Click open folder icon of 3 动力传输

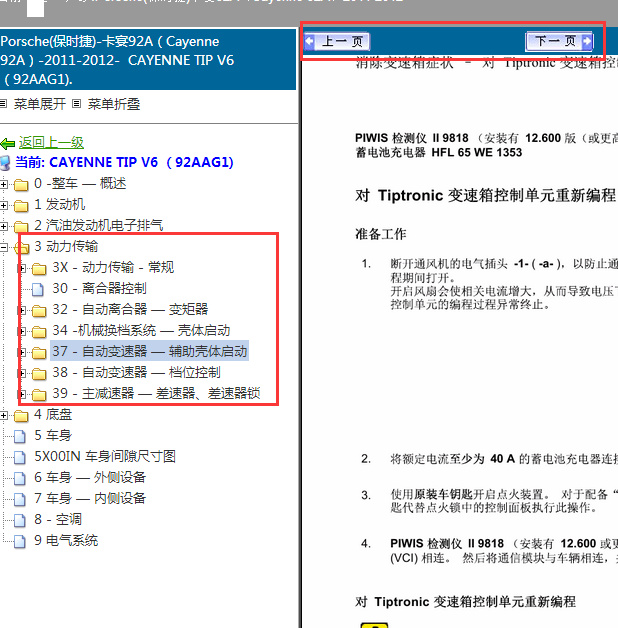21,248
